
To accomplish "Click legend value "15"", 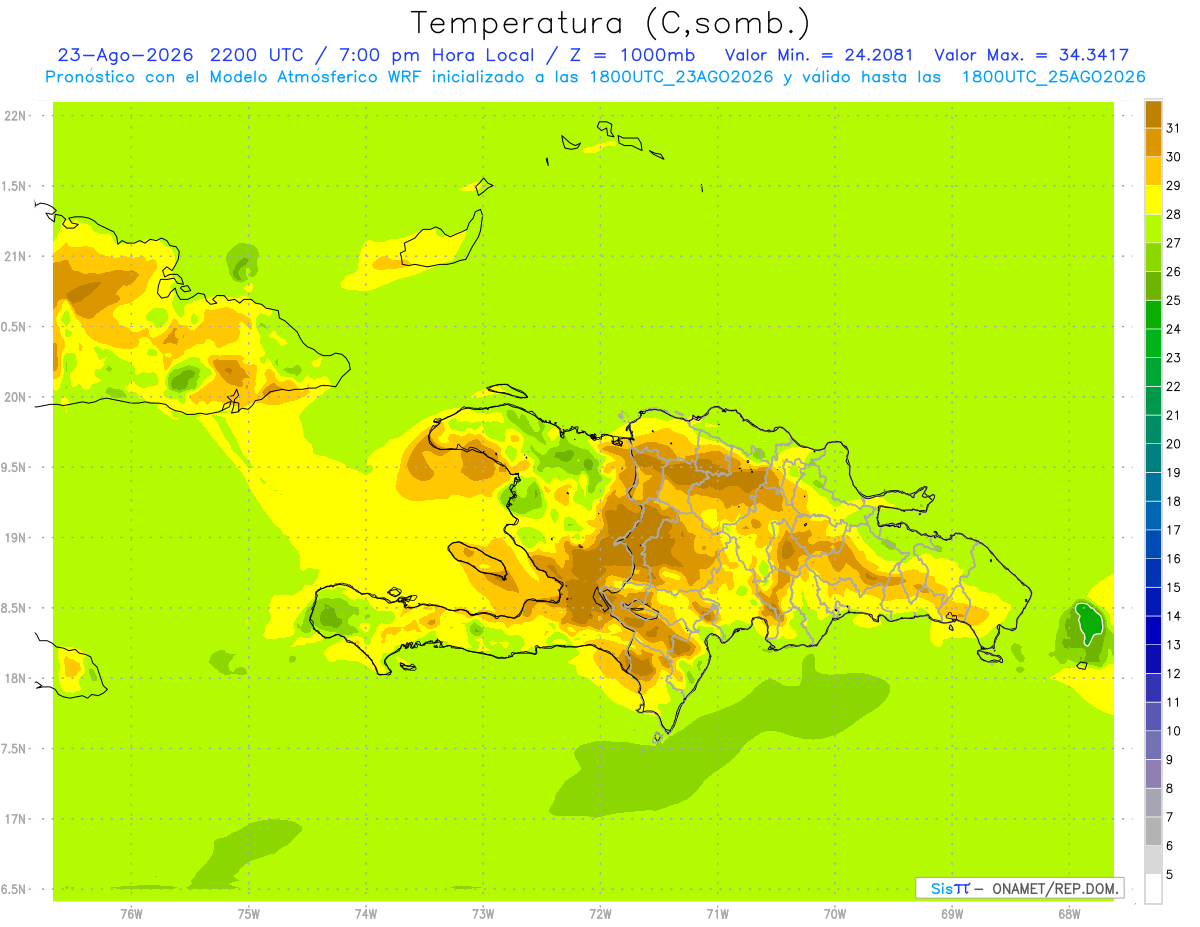I will click(x=1174, y=588).
